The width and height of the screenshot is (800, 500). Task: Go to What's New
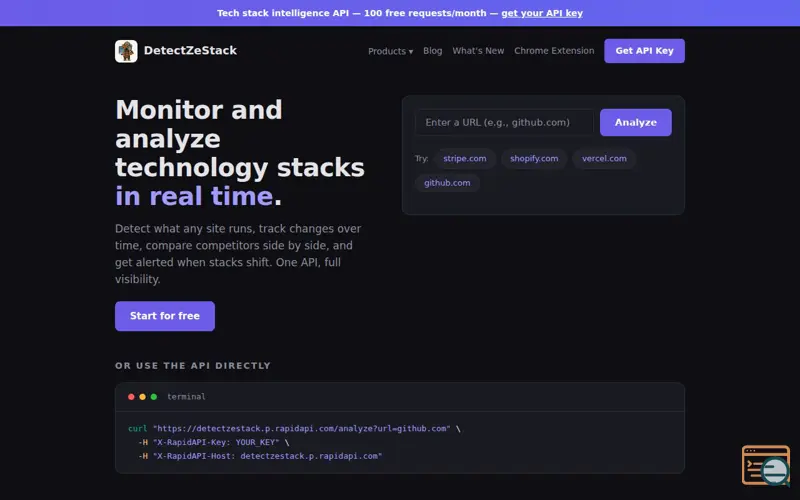478,51
